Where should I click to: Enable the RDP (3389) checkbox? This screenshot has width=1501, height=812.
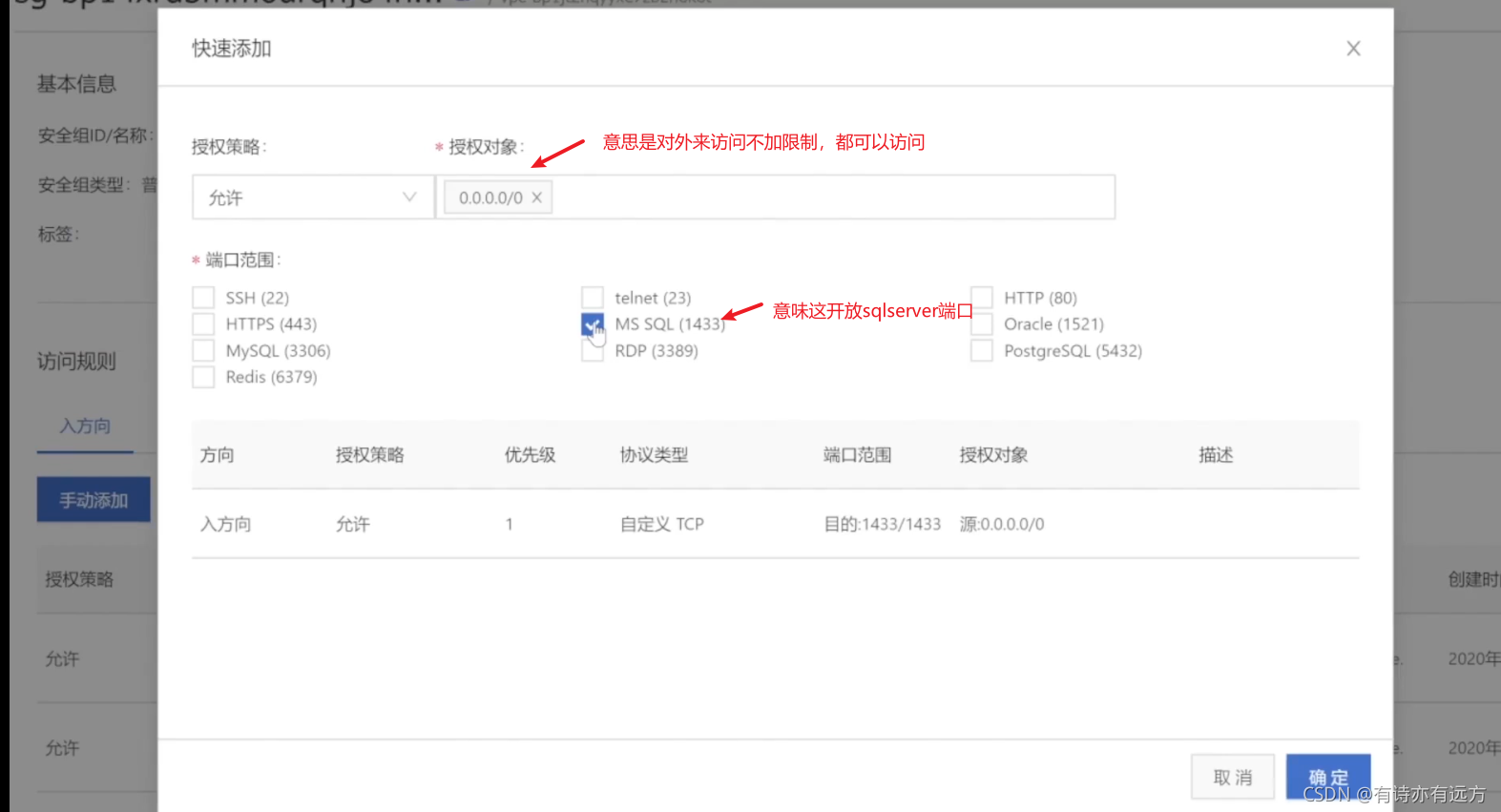(593, 351)
